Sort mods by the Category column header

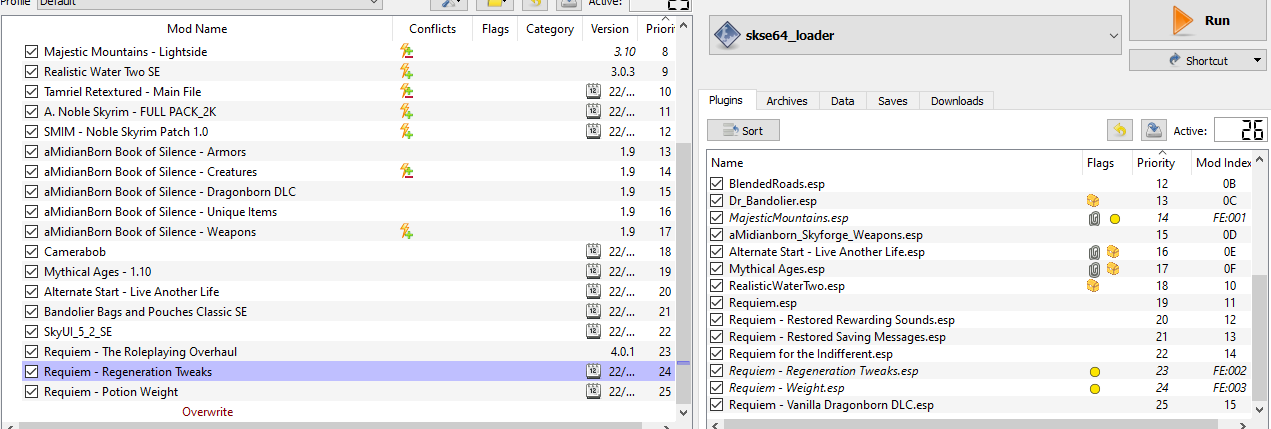pyautogui.click(x=550, y=29)
